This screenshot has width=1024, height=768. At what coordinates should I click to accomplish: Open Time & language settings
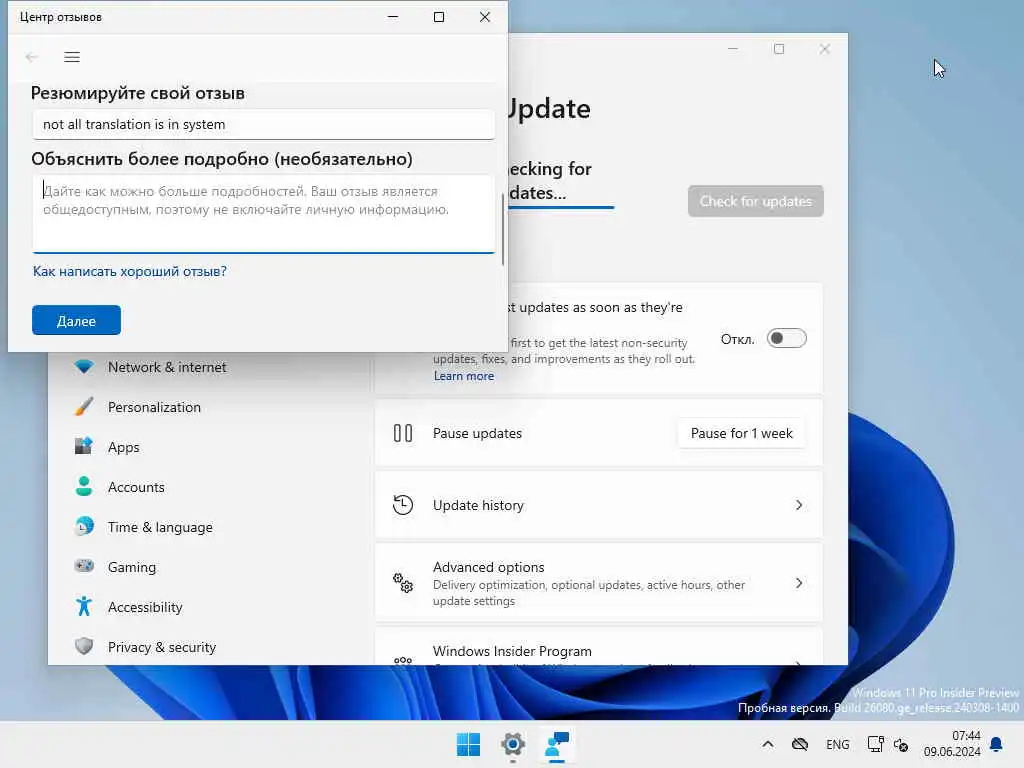tap(160, 527)
